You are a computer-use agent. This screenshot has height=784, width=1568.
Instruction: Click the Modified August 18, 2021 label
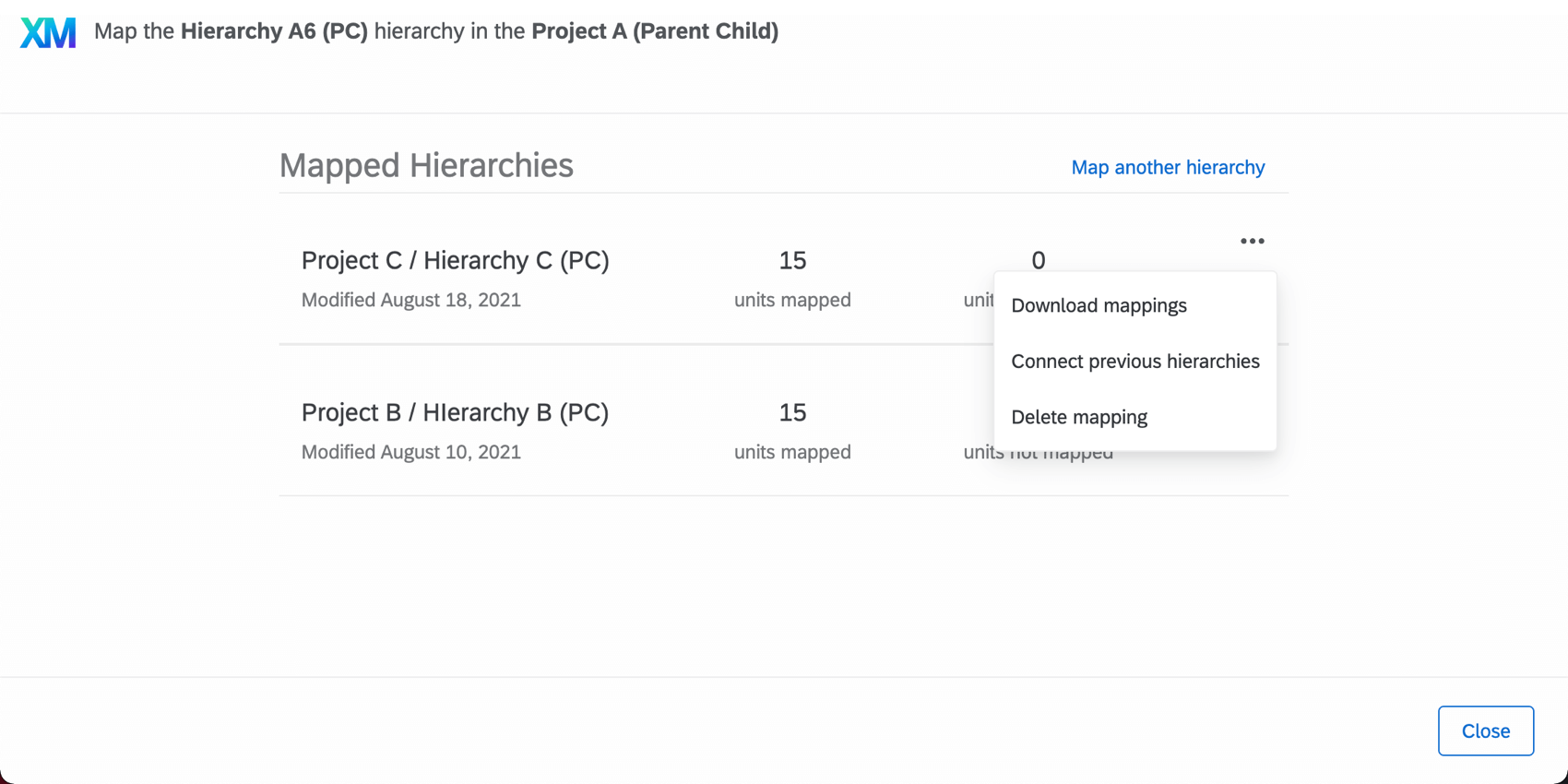[x=410, y=300]
